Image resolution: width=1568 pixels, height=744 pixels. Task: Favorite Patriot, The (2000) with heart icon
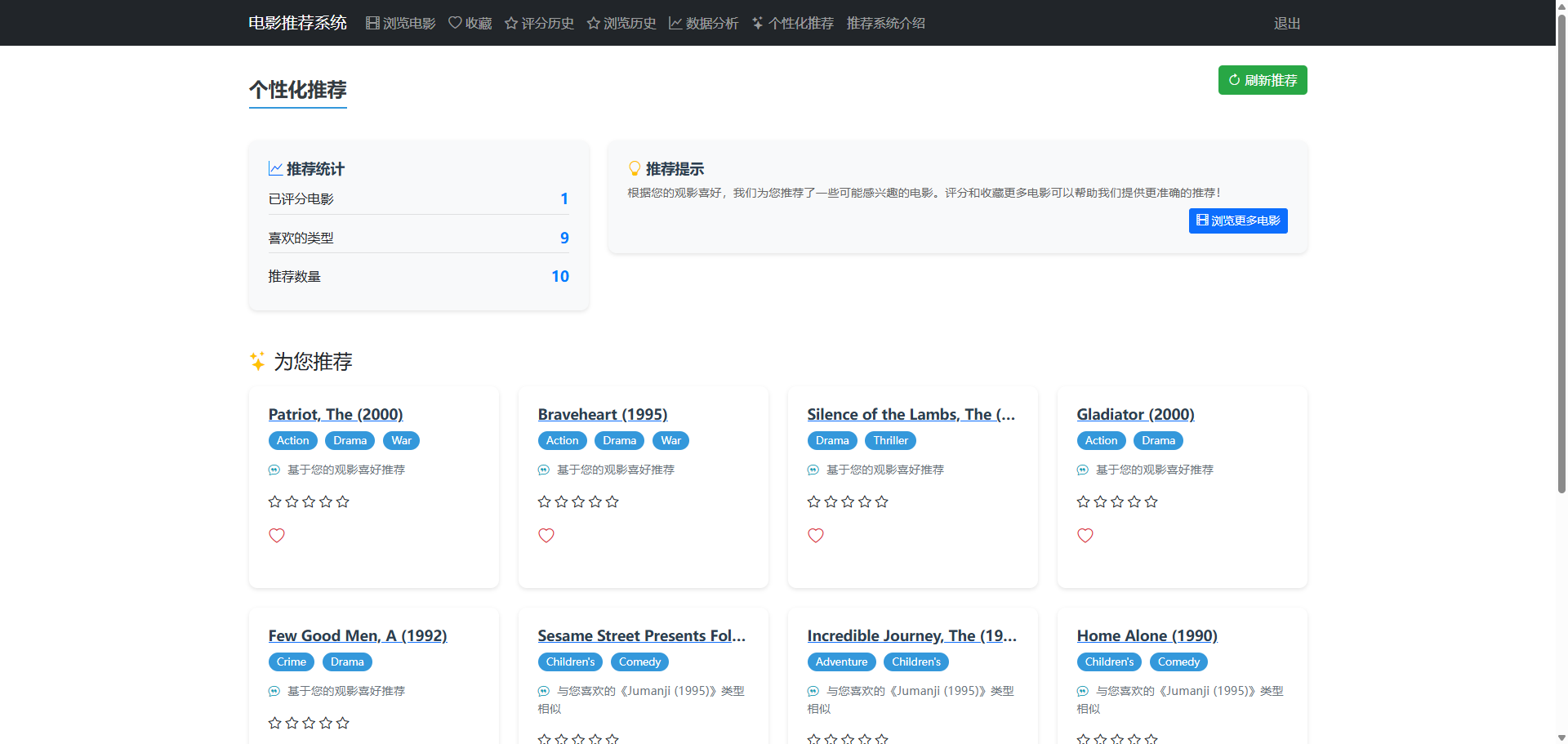click(277, 536)
